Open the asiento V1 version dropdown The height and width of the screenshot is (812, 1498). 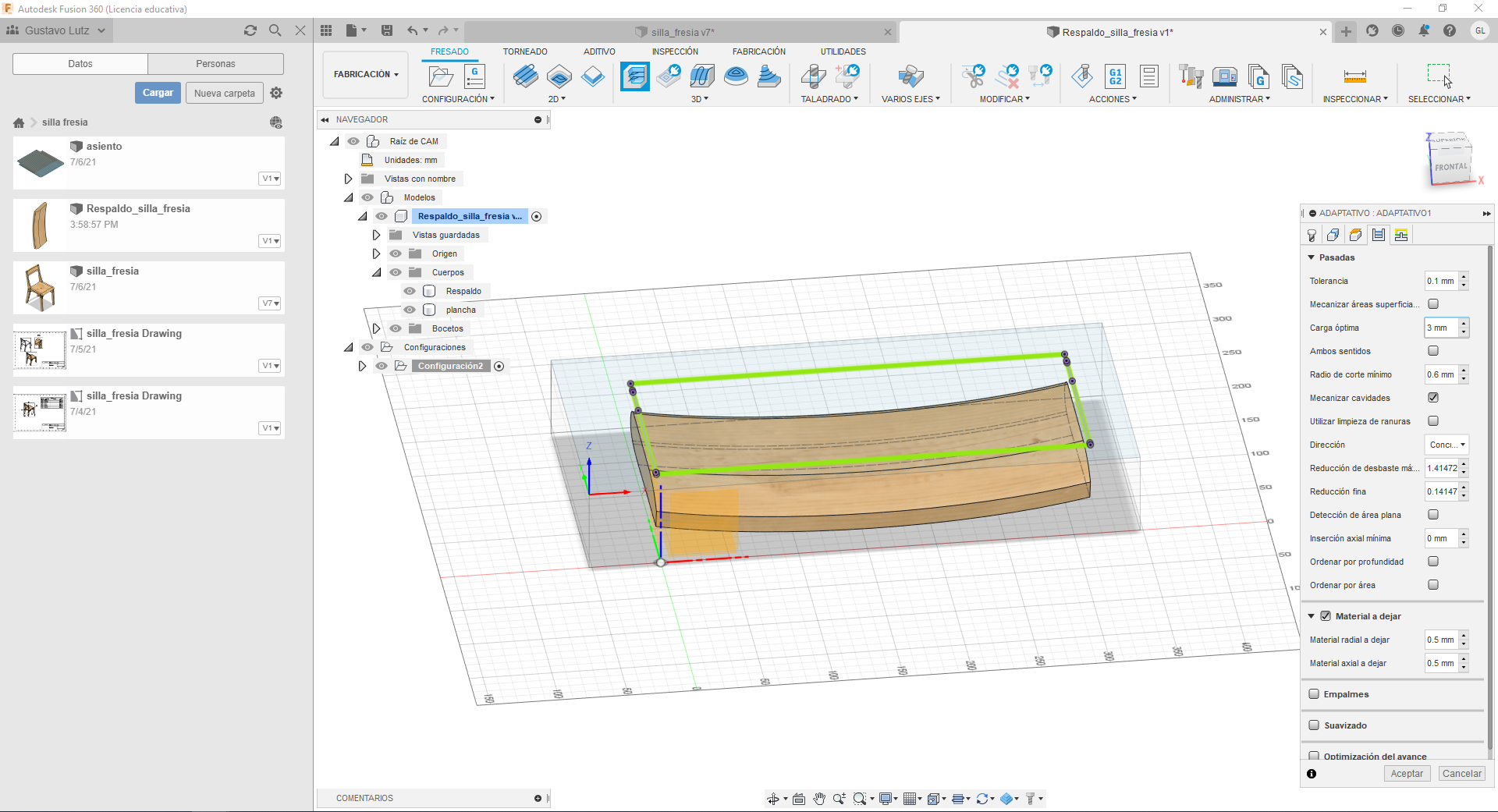click(x=270, y=179)
